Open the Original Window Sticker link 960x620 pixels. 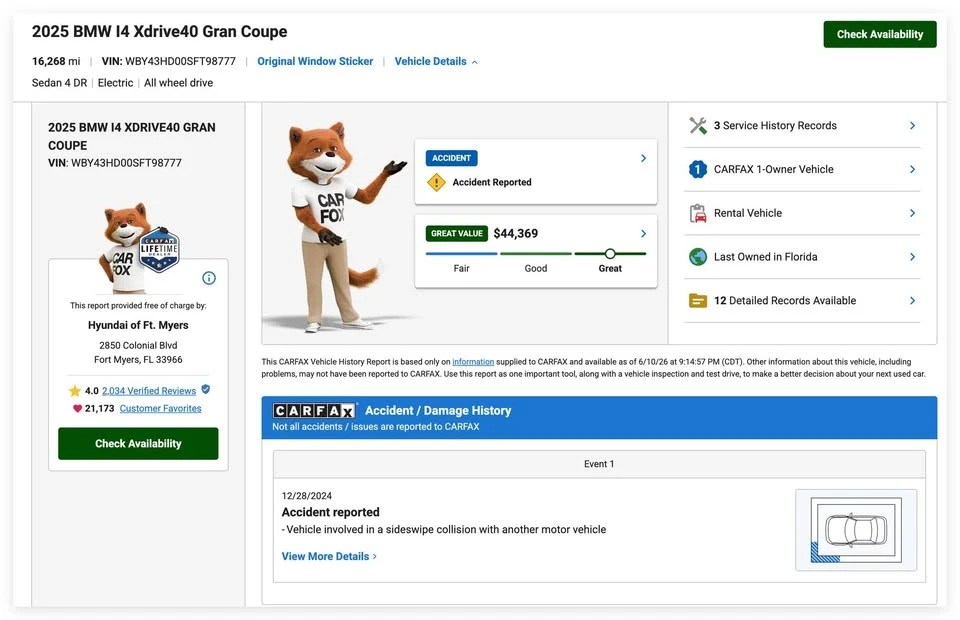315,61
